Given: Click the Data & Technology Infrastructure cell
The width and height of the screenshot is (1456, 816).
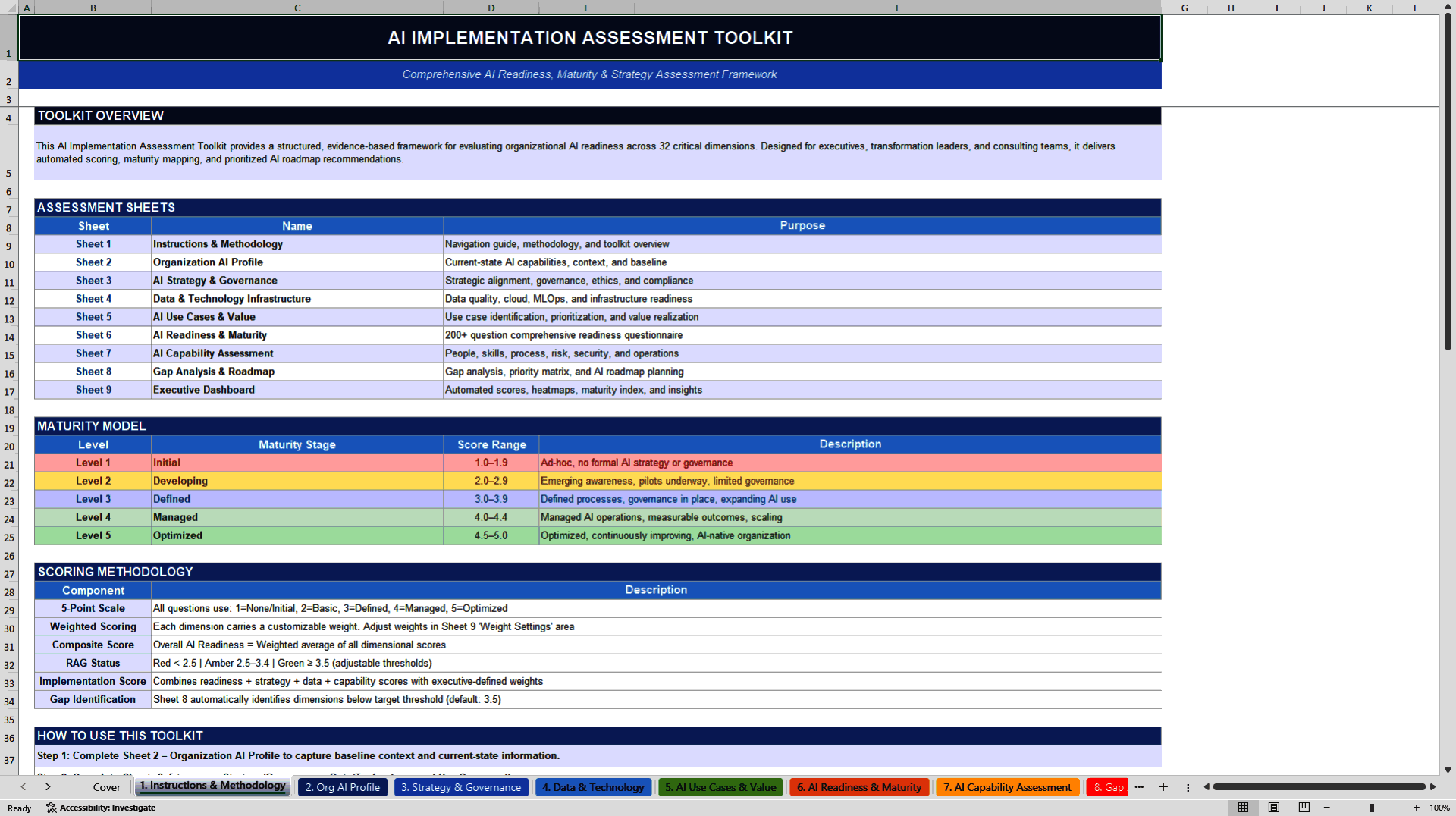Looking at the screenshot, I should (x=297, y=299).
